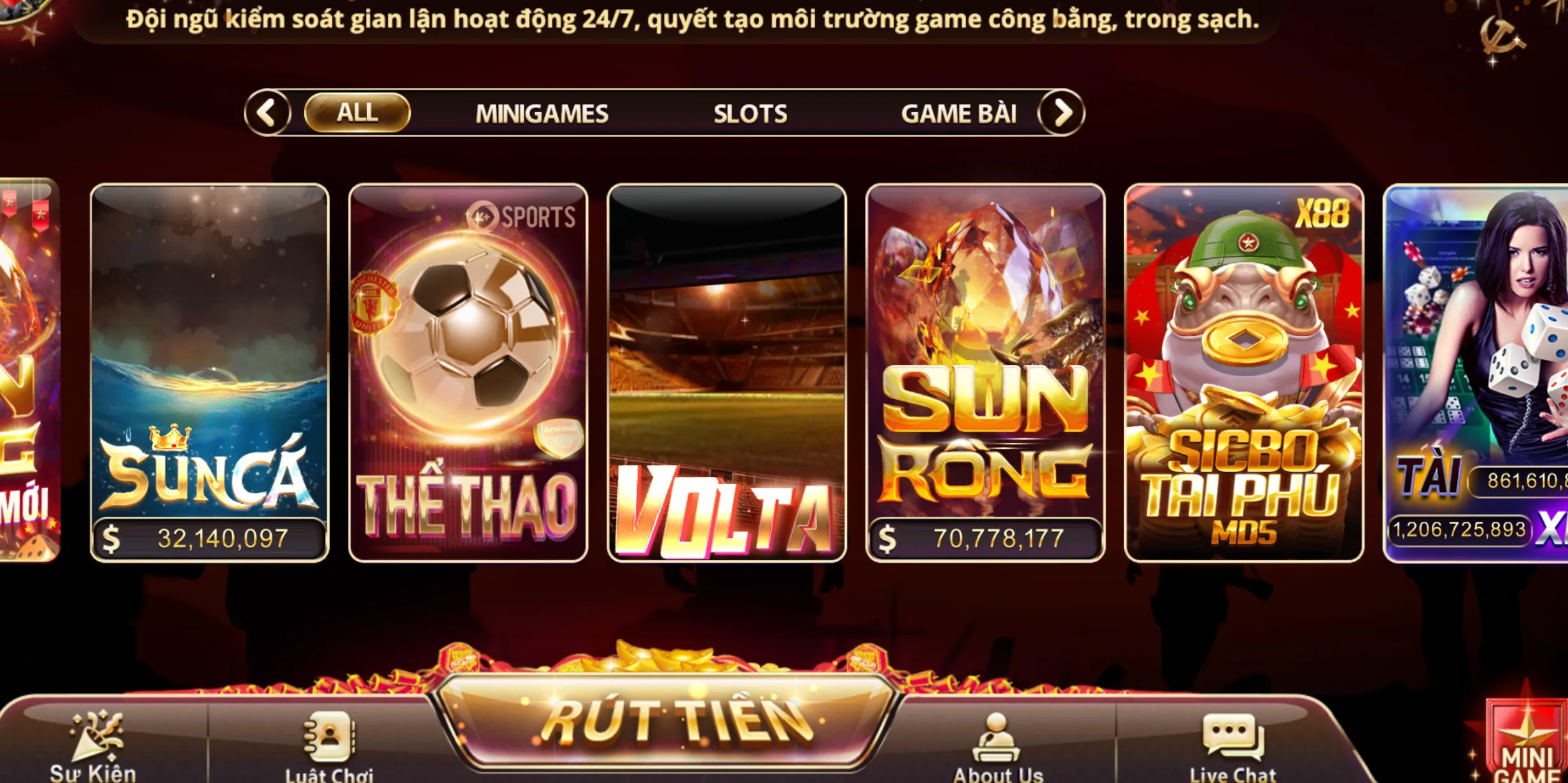
Task: Click the next category arrow
Action: point(1061,113)
